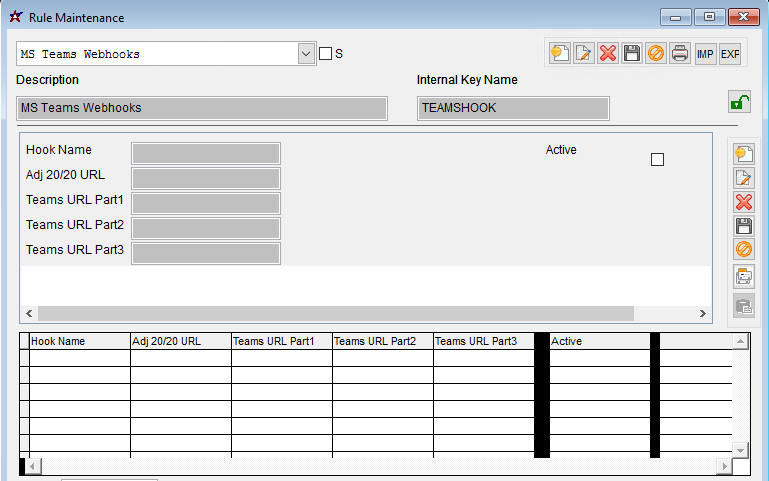Click the grid horizontal scrollbar left arrow
Screen dimensions: 769x481
click(33, 466)
